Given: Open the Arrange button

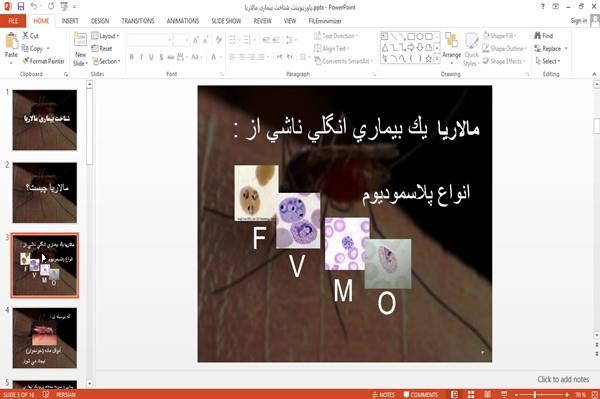Looking at the screenshot, I should pos(452,48).
